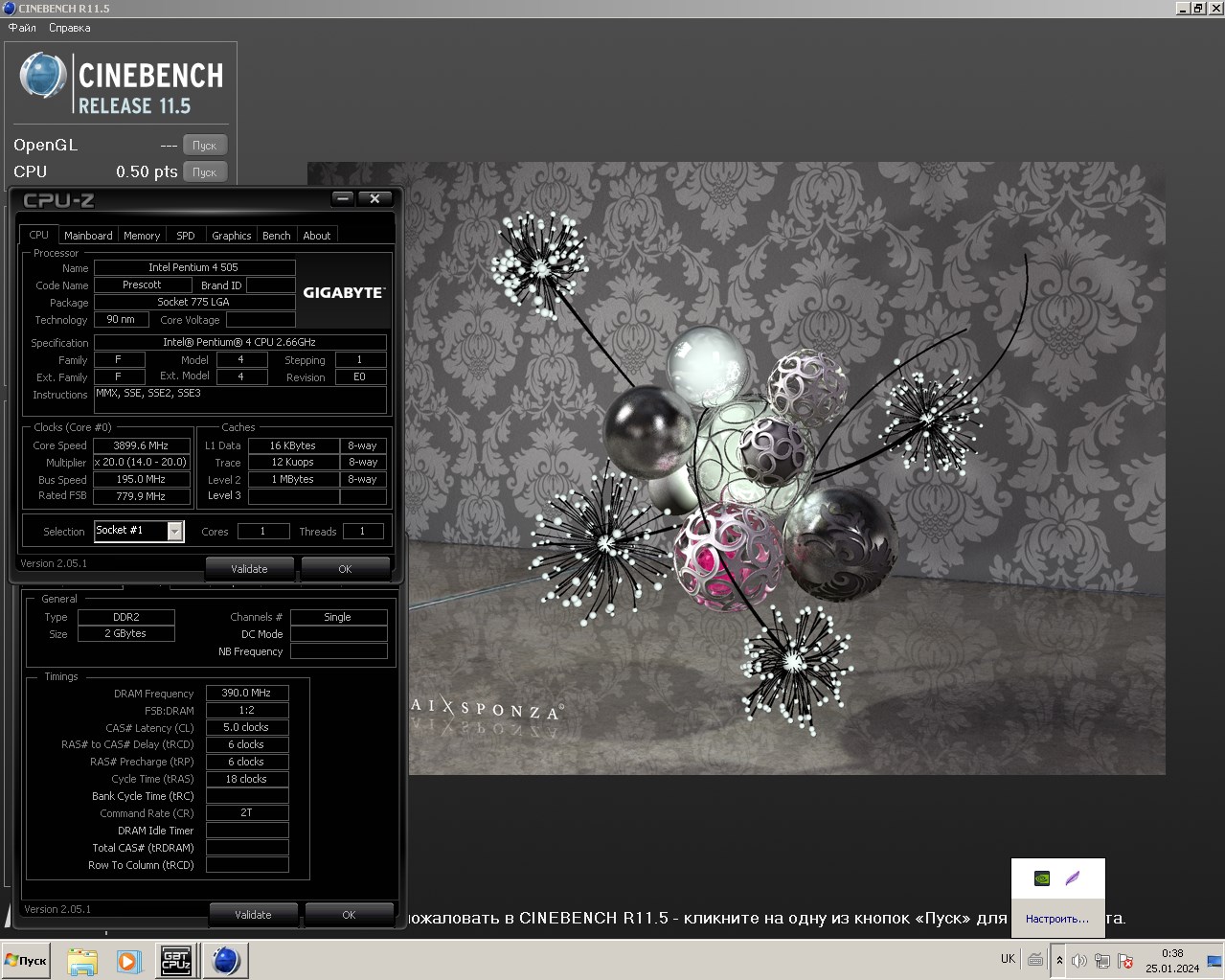Click the Instructions field MMX, SSE, SSE2, SSE3
The image size is (1225, 980).
click(x=240, y=399)
